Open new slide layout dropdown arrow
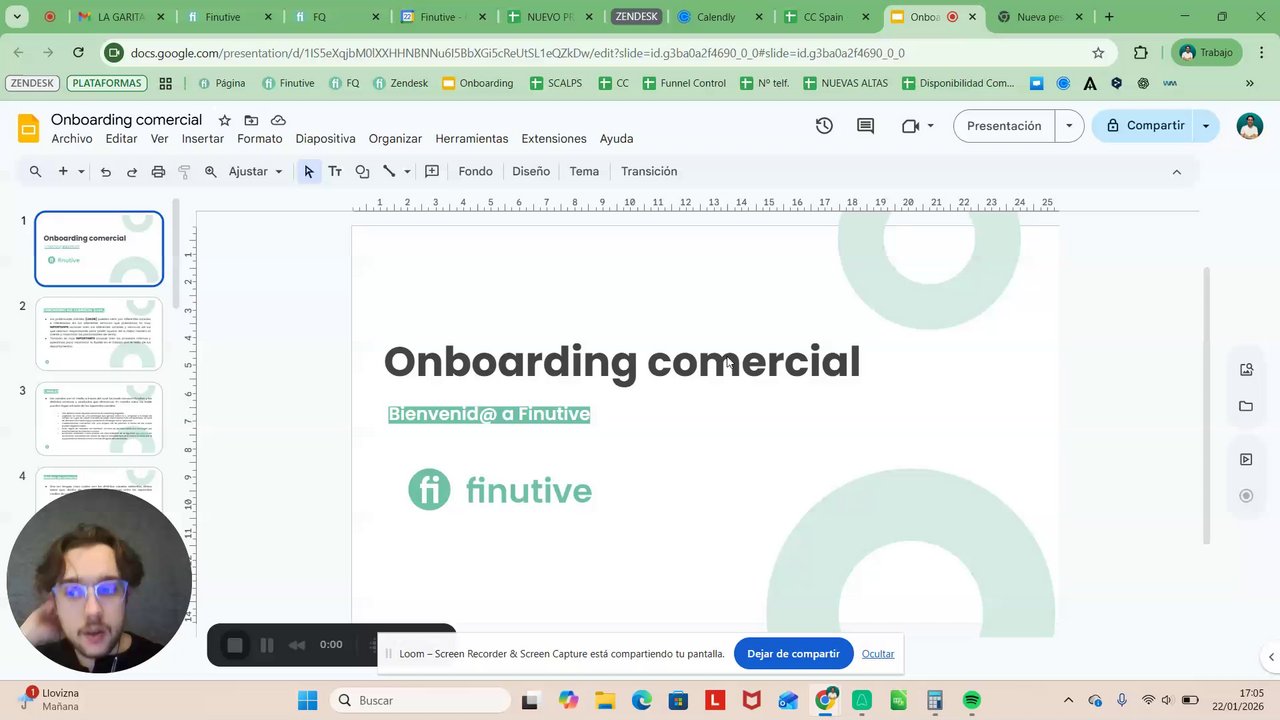 81,172
